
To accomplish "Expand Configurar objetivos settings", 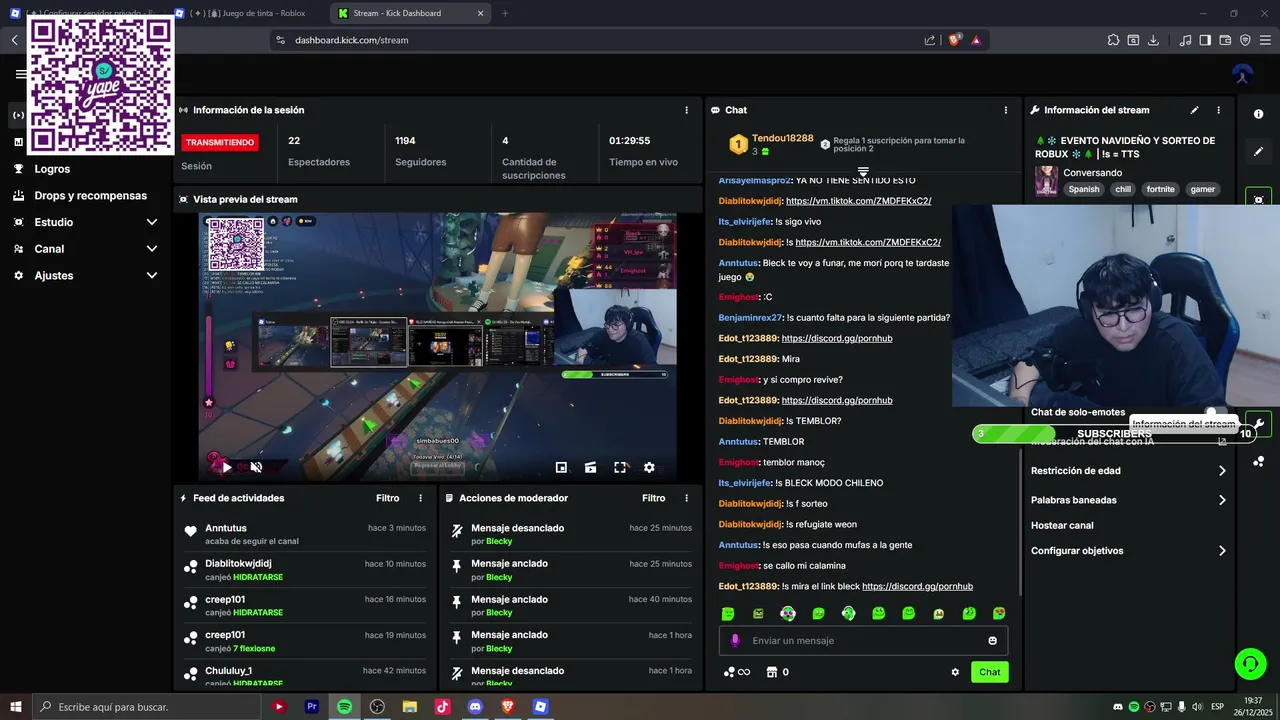I will click(1128, 551).
